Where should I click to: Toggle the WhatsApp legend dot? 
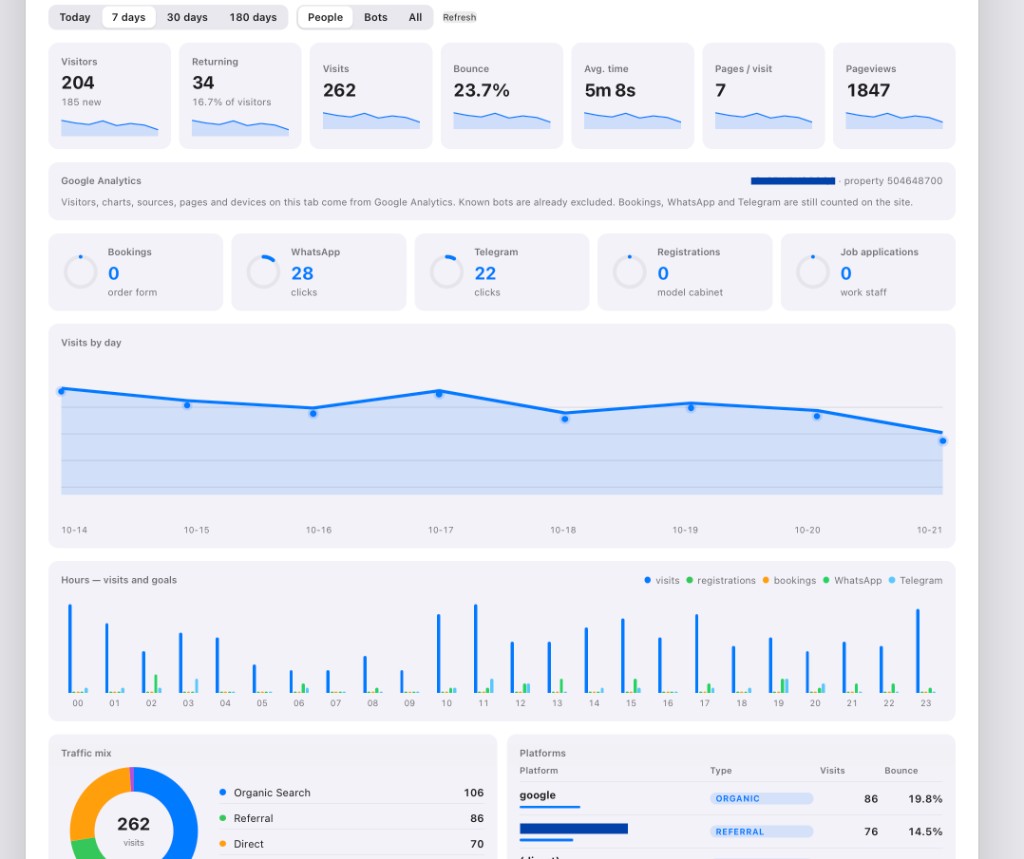(x=826, y=580)
